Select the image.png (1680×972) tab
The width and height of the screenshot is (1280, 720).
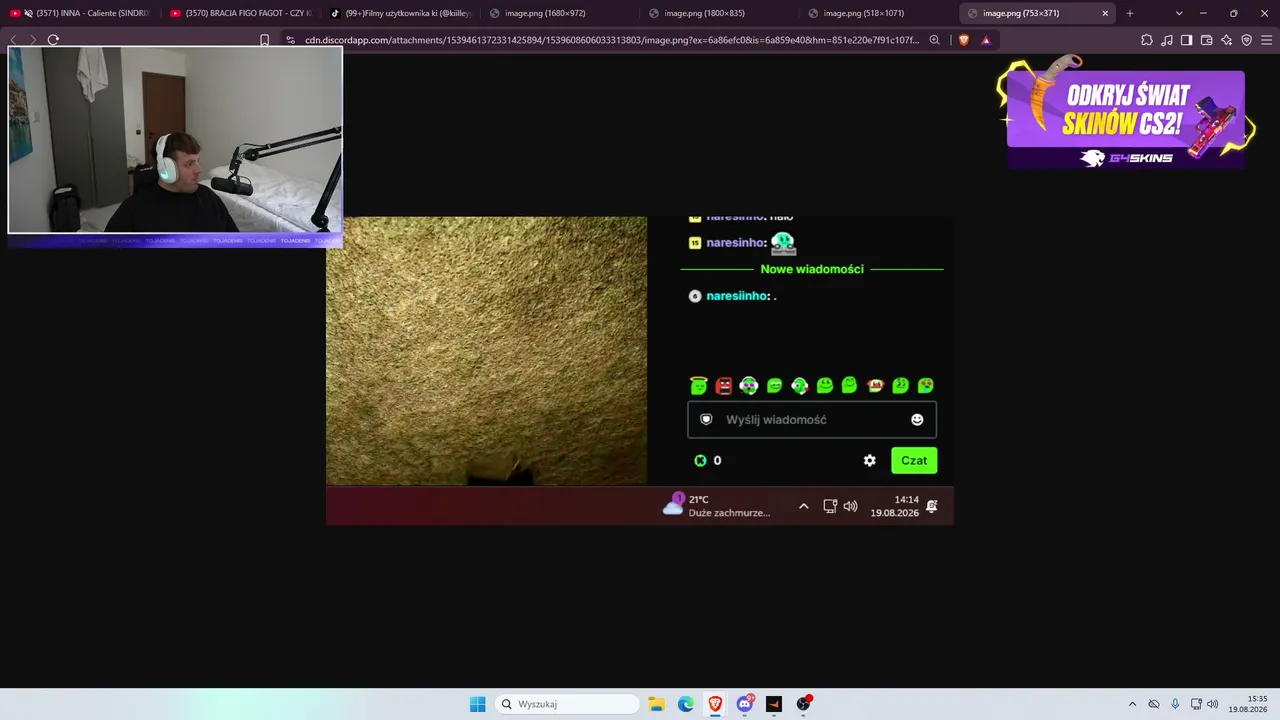click(x=560, y=13)
